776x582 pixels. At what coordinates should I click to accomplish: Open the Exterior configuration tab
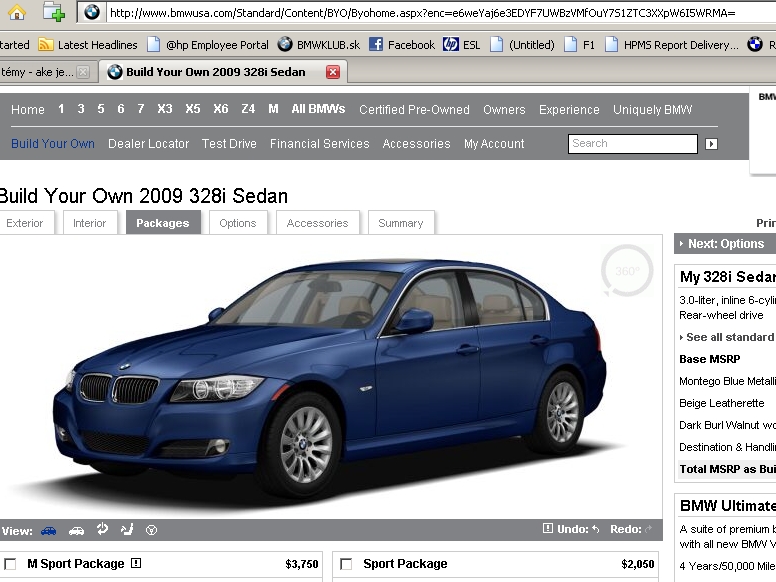[25, 223]
